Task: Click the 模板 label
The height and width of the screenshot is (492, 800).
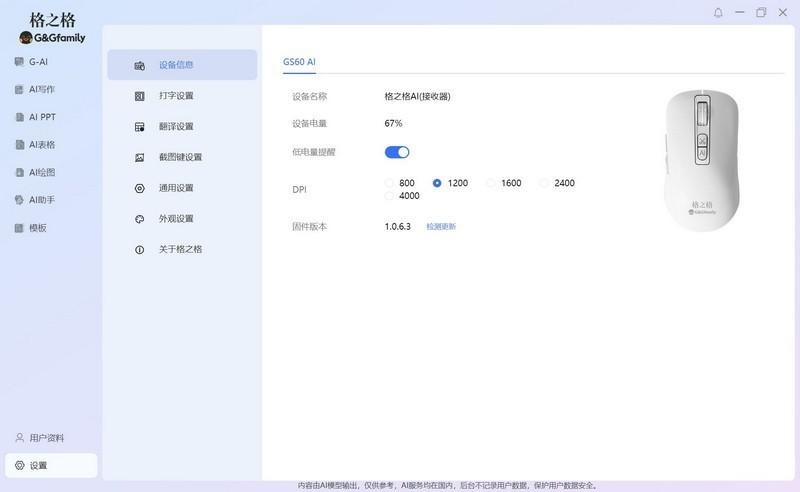Action: [38, 228]
